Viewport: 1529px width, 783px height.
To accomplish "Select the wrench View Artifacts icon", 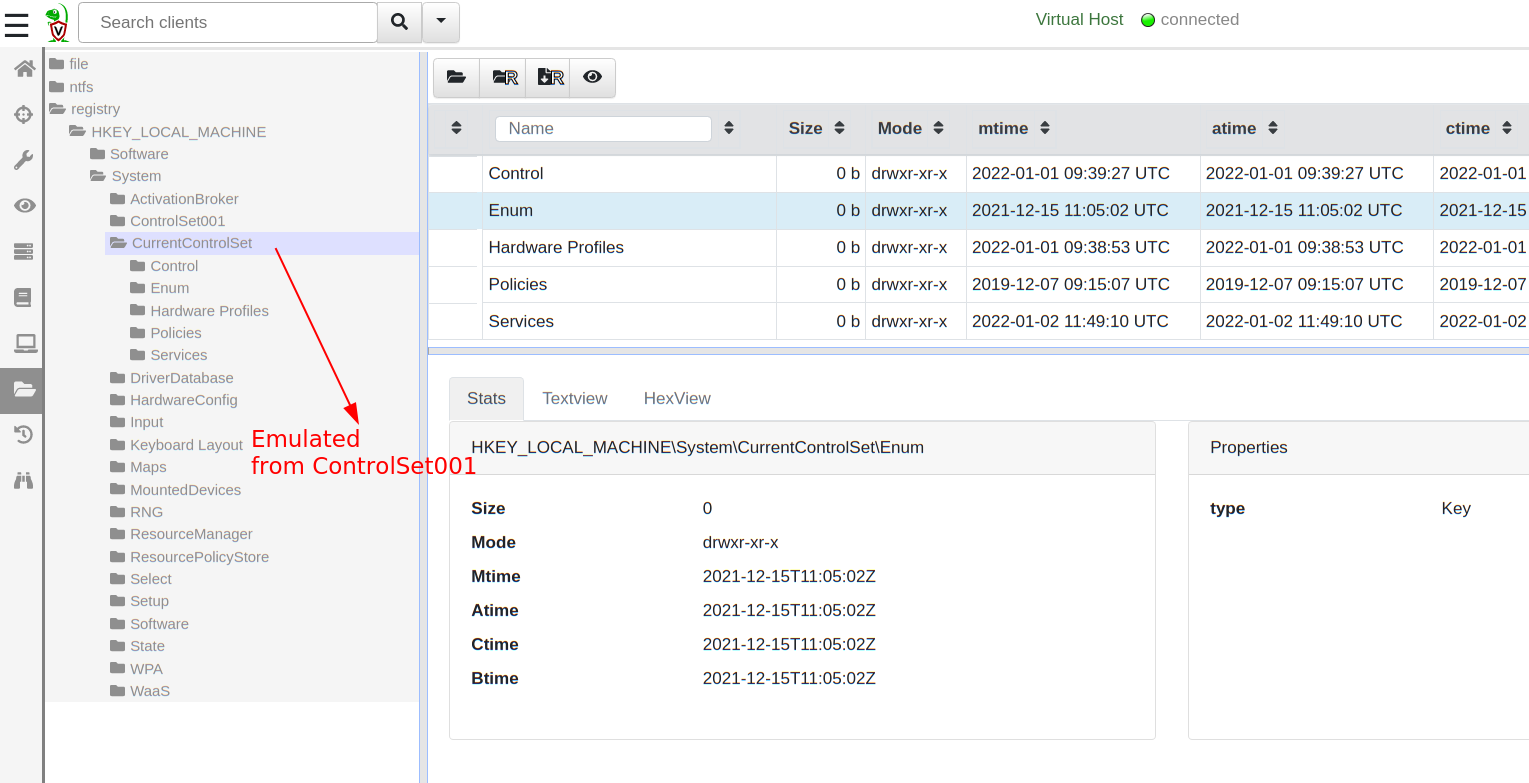I will (x=22, y=159).
